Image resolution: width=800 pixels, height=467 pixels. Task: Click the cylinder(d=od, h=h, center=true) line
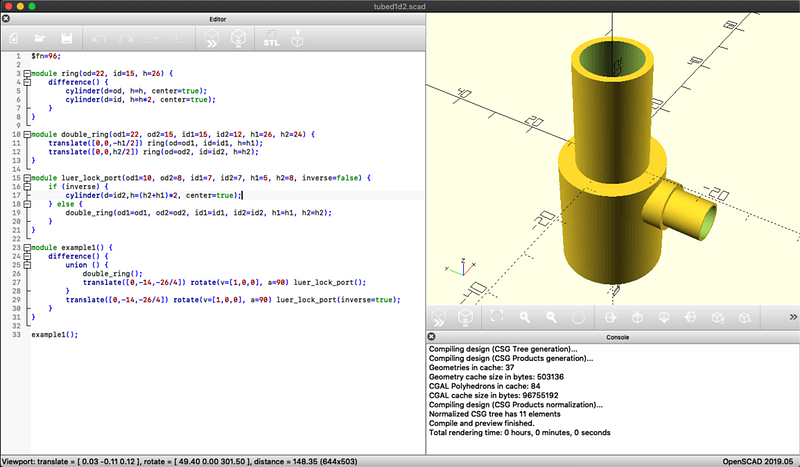pos(136,91)
